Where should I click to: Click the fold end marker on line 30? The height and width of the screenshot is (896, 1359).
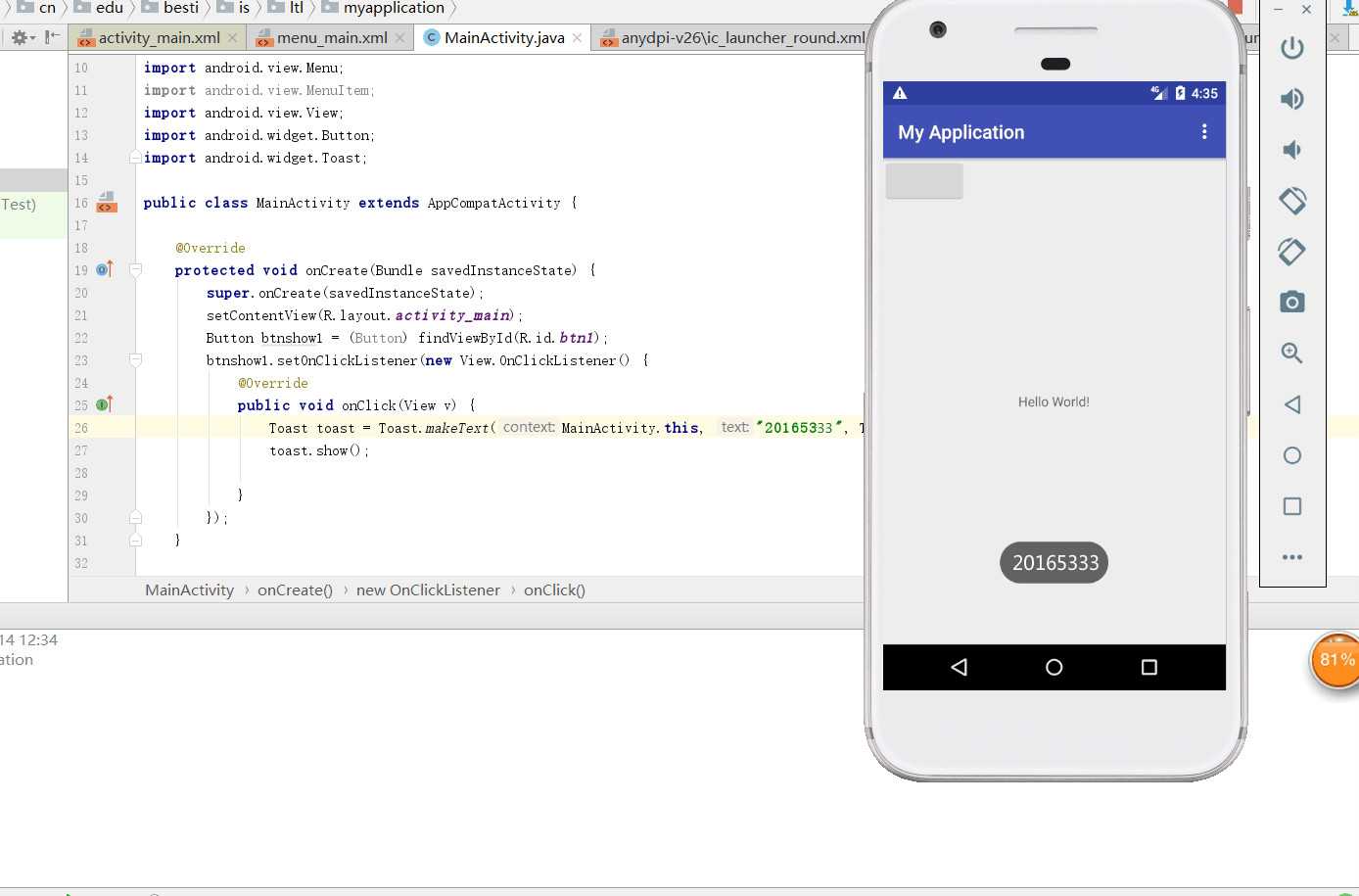[135, 517]
